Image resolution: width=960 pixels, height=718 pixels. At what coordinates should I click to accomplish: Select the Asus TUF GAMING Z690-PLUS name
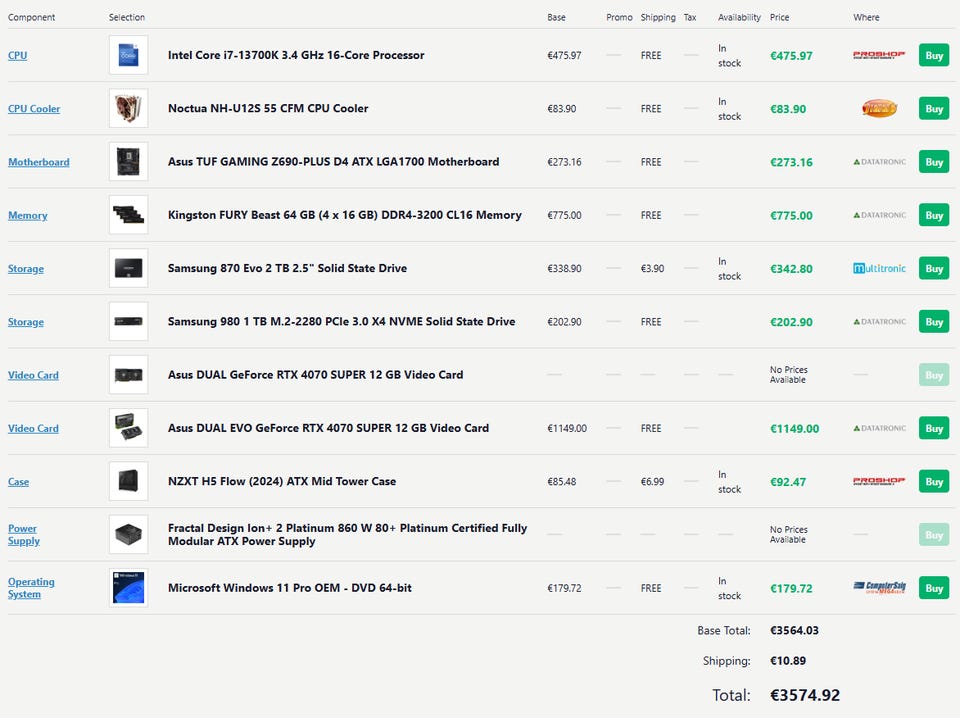click(x=334, y=162)
